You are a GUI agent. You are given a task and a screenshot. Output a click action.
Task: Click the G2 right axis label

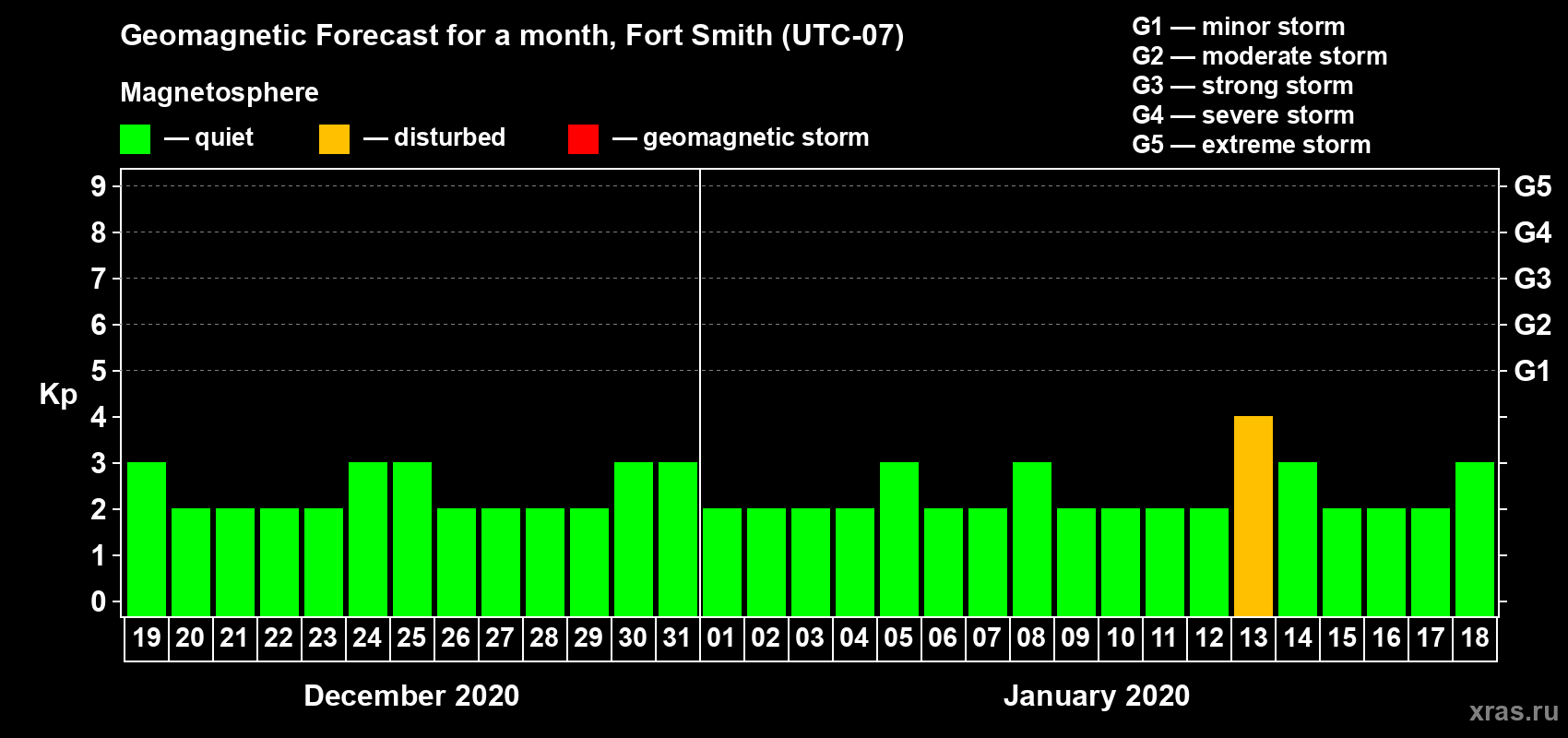click(1533, 325)
